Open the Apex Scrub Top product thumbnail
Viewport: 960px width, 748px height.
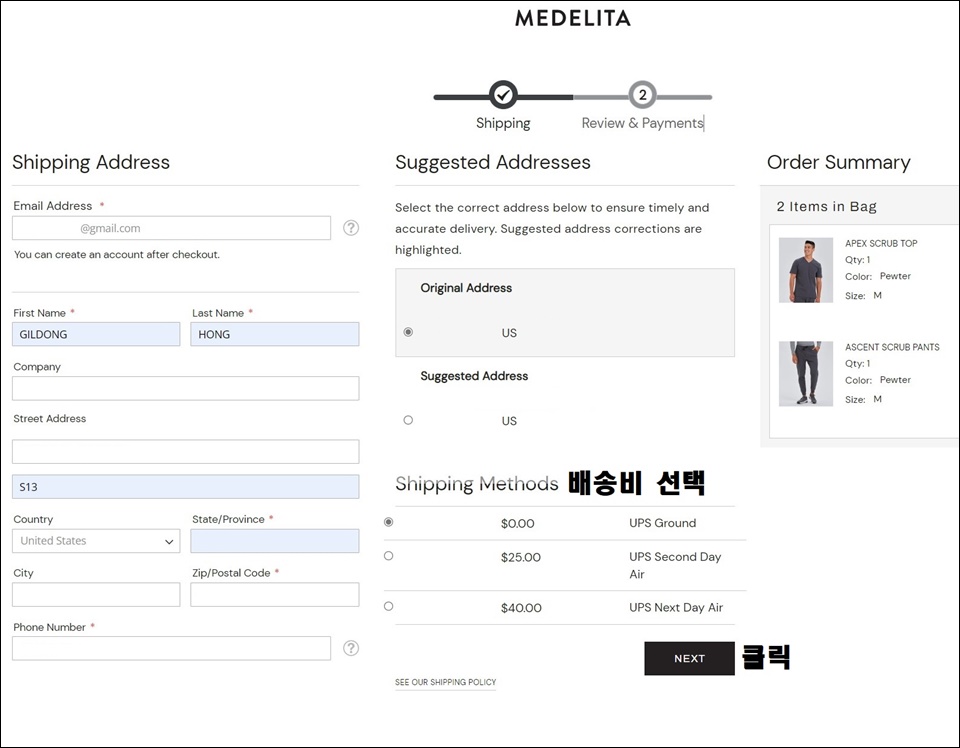pyautogui.click(x=806, y=270)
